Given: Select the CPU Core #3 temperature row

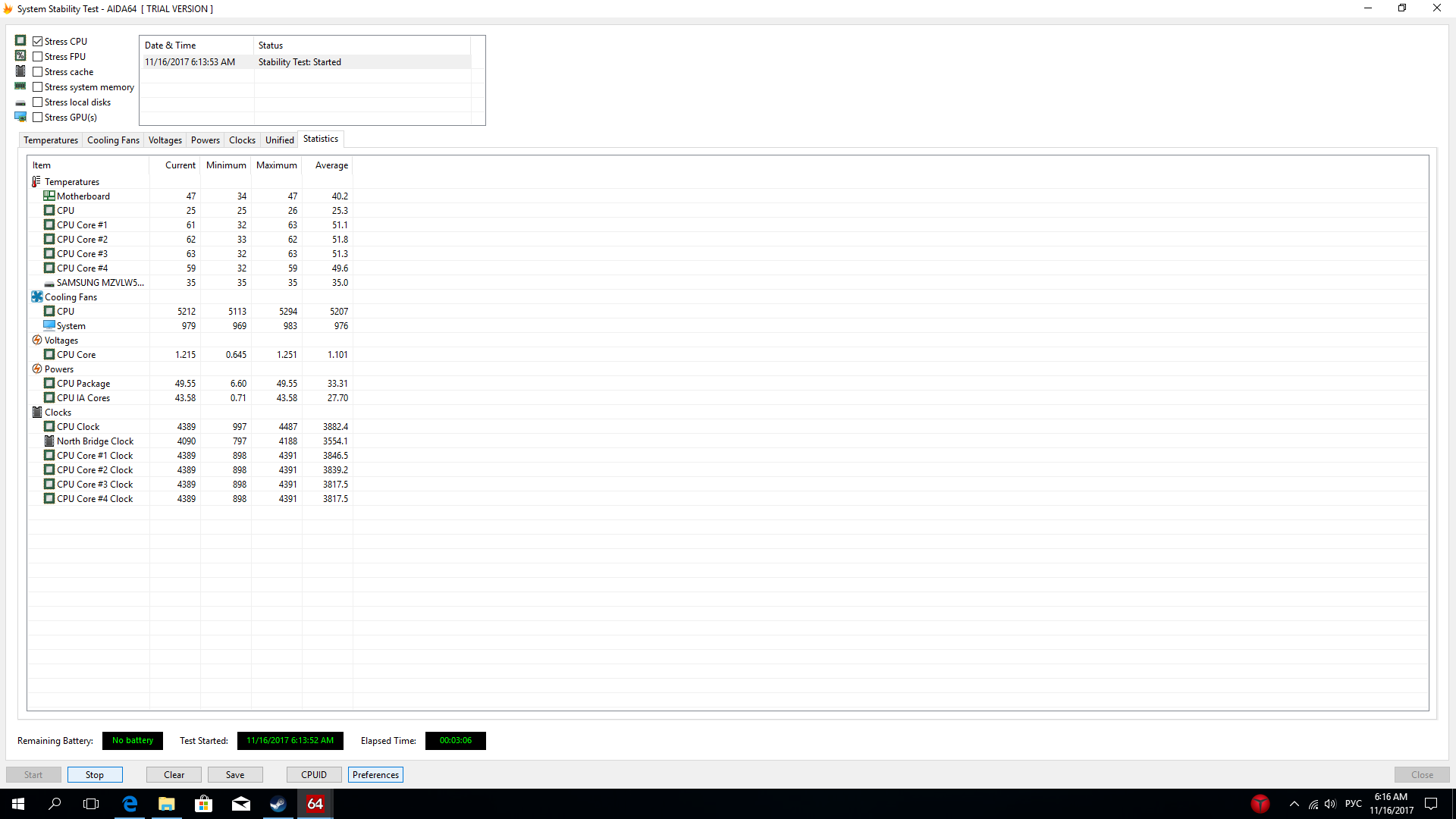Looking at the screenshot, I should (190, 254).
